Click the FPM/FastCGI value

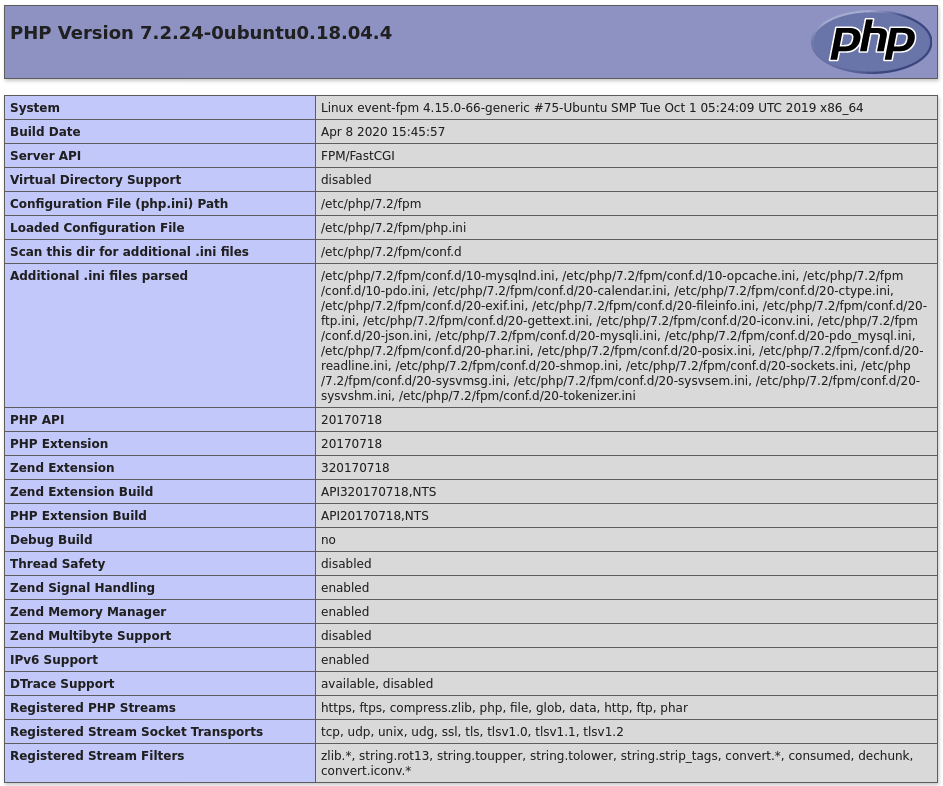coord(358,156)
